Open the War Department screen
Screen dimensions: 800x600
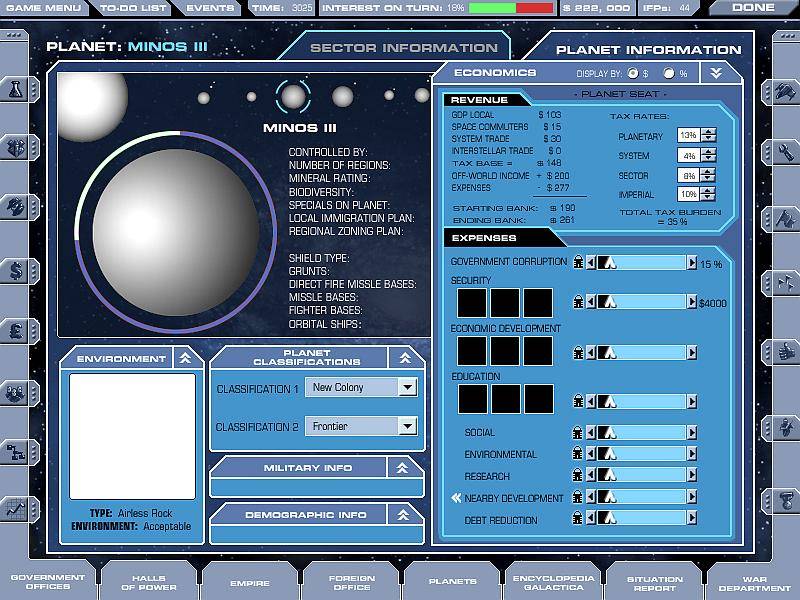coord(755,583)
